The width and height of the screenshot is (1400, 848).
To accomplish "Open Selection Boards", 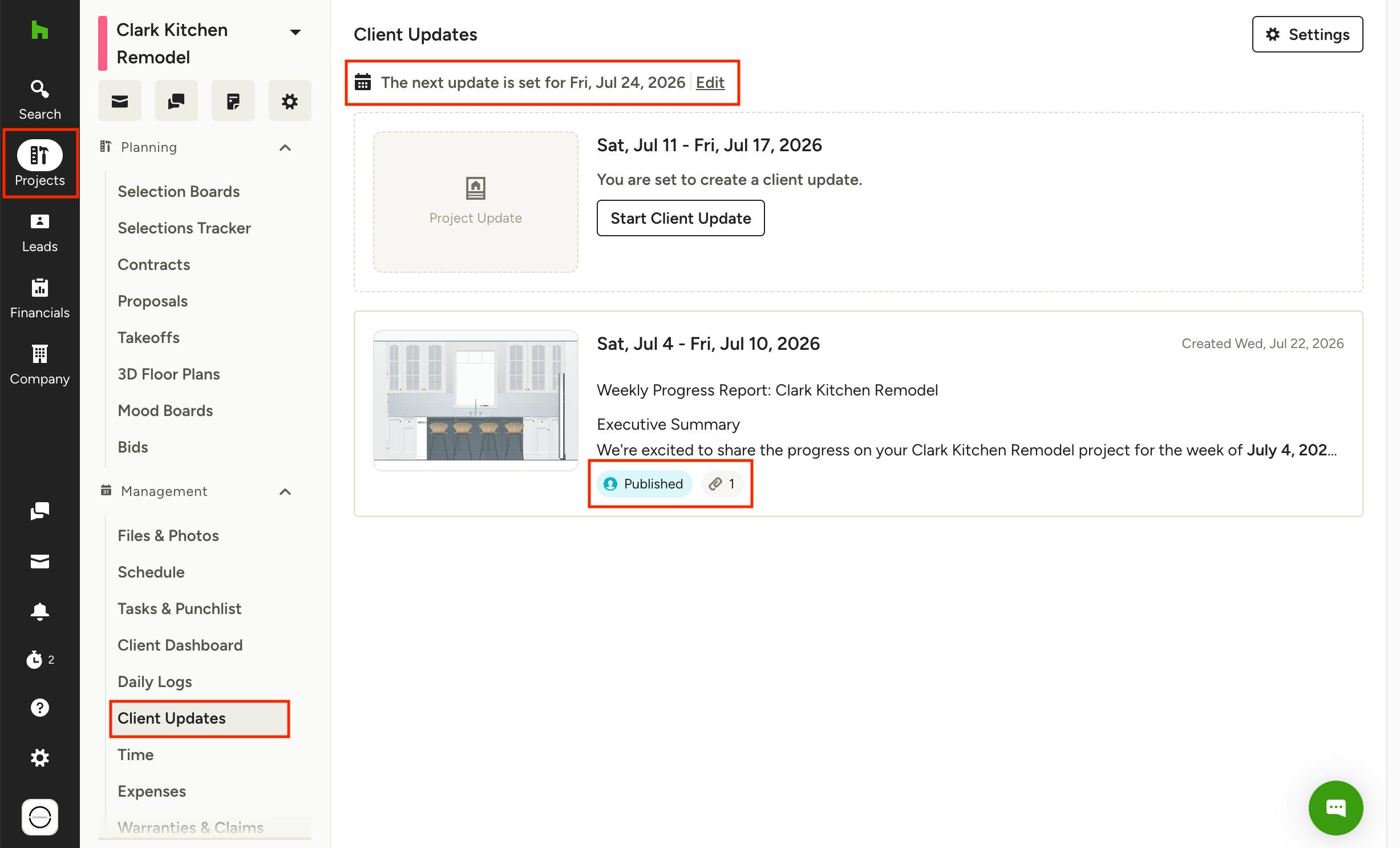I will (179, 192).
